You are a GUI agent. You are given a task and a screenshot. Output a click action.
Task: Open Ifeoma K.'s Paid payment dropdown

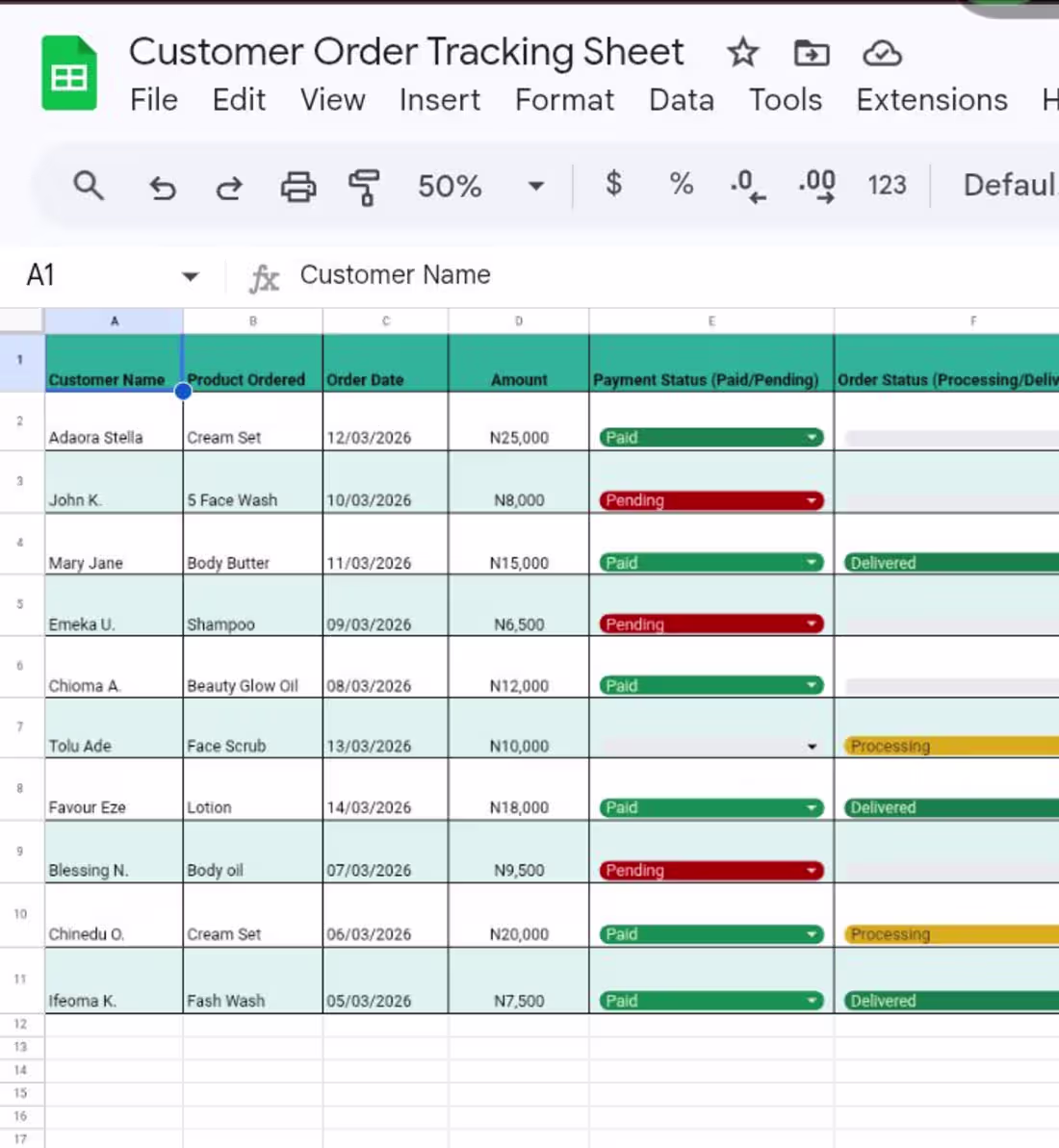click(x=711, y=1000)
